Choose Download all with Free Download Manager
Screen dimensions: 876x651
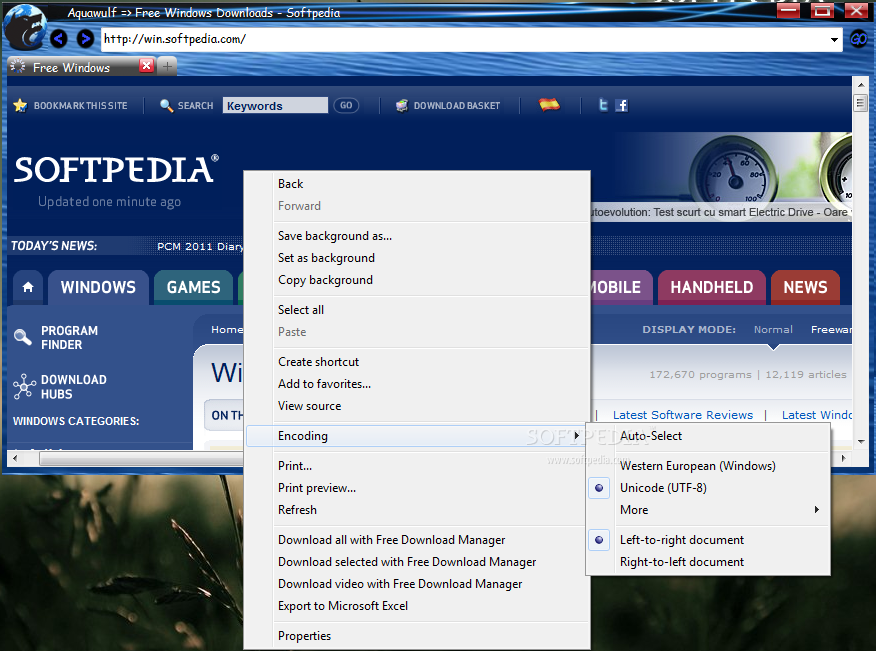tap(417, 540)
